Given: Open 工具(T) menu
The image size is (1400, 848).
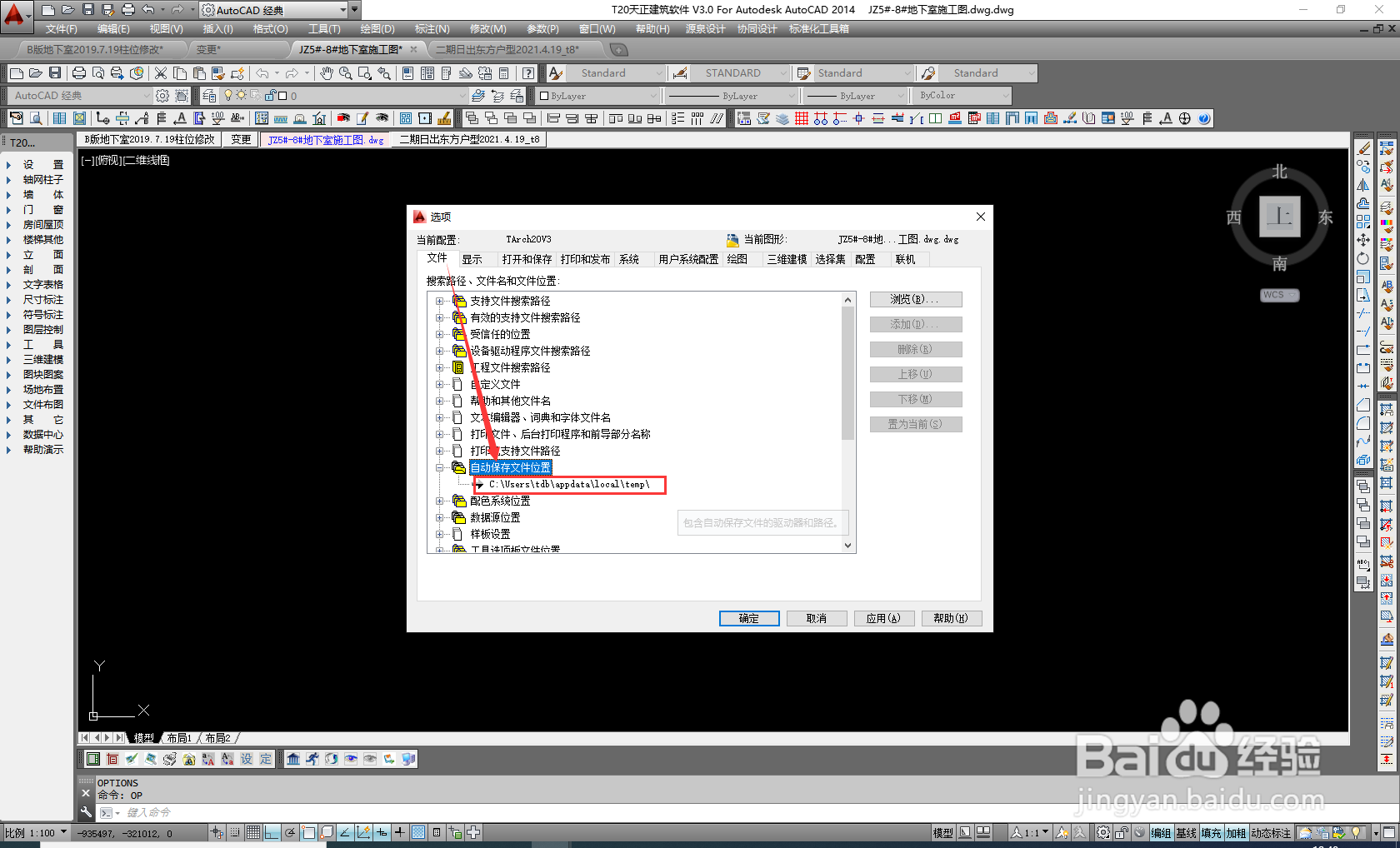Looking at the screenshot, I should [x=324, y=29].
